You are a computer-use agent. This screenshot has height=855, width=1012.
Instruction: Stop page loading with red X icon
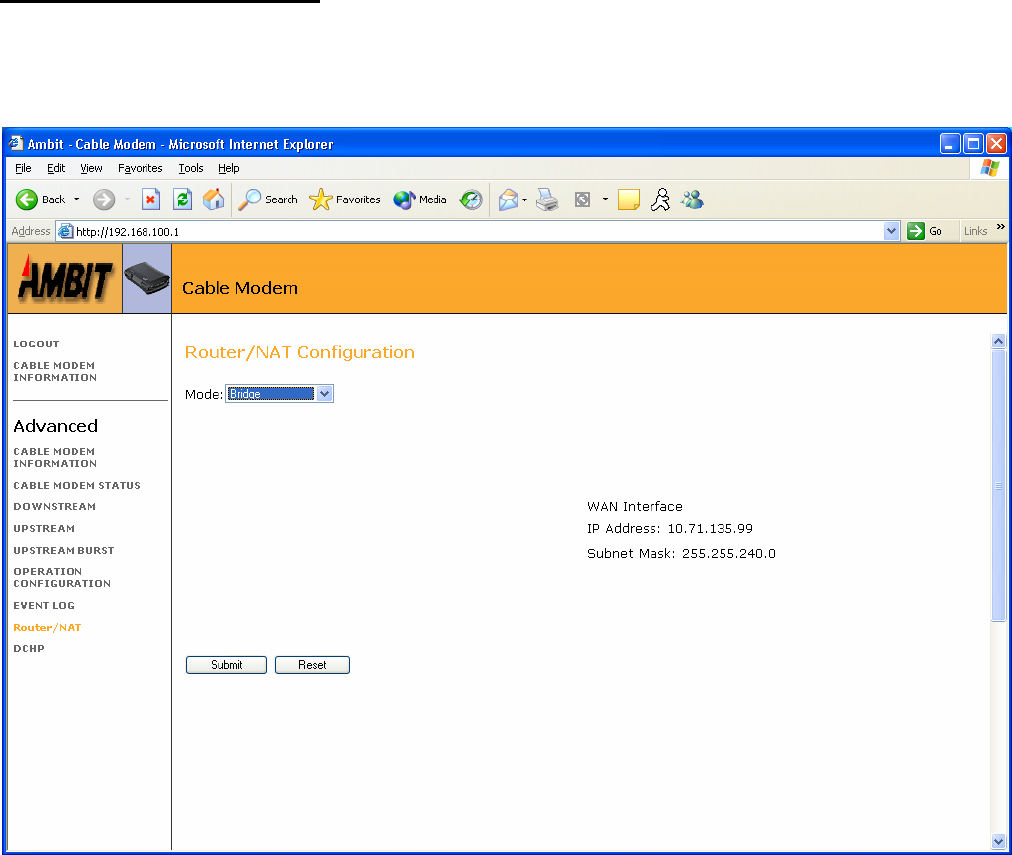(150, 200)
